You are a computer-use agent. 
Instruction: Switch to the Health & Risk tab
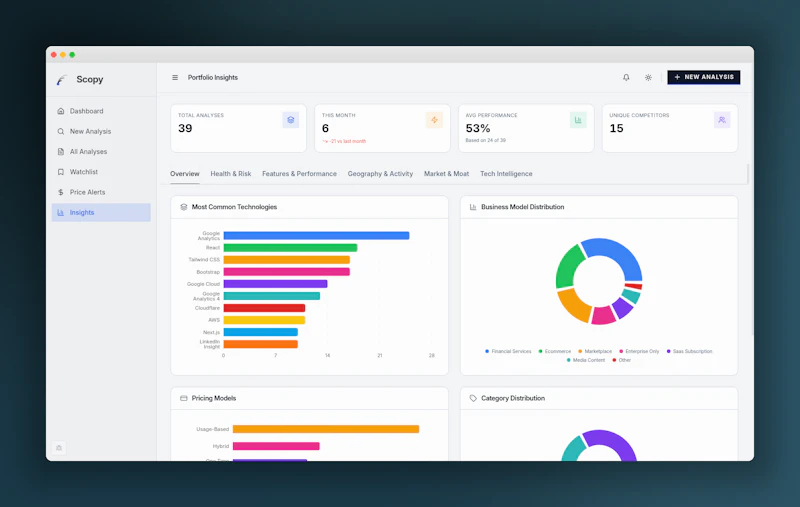pyautogui.click(x=231, y=174)
